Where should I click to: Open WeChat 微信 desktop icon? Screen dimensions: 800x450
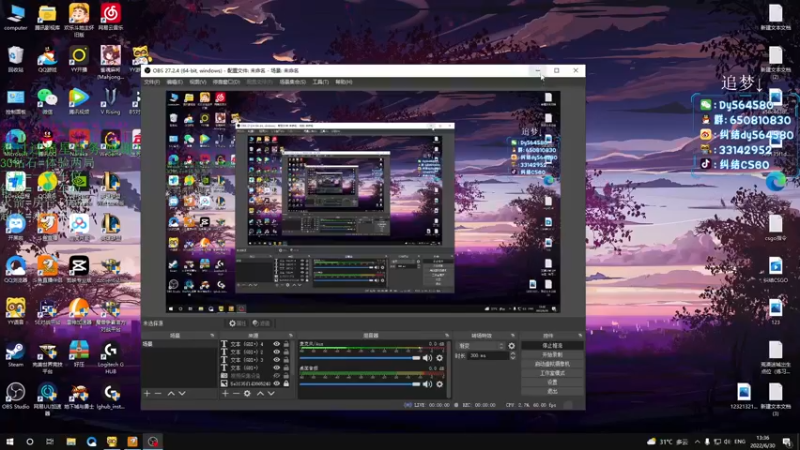point(47,101)
